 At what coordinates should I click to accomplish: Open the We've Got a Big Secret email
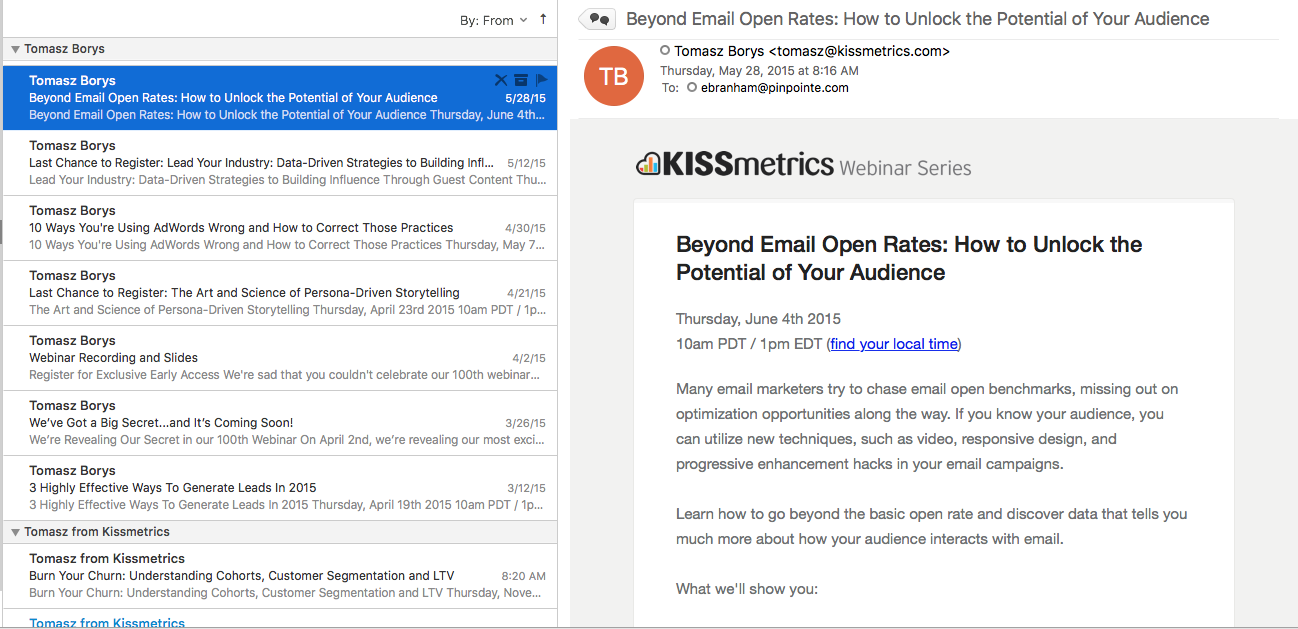(x=280, y=423)
